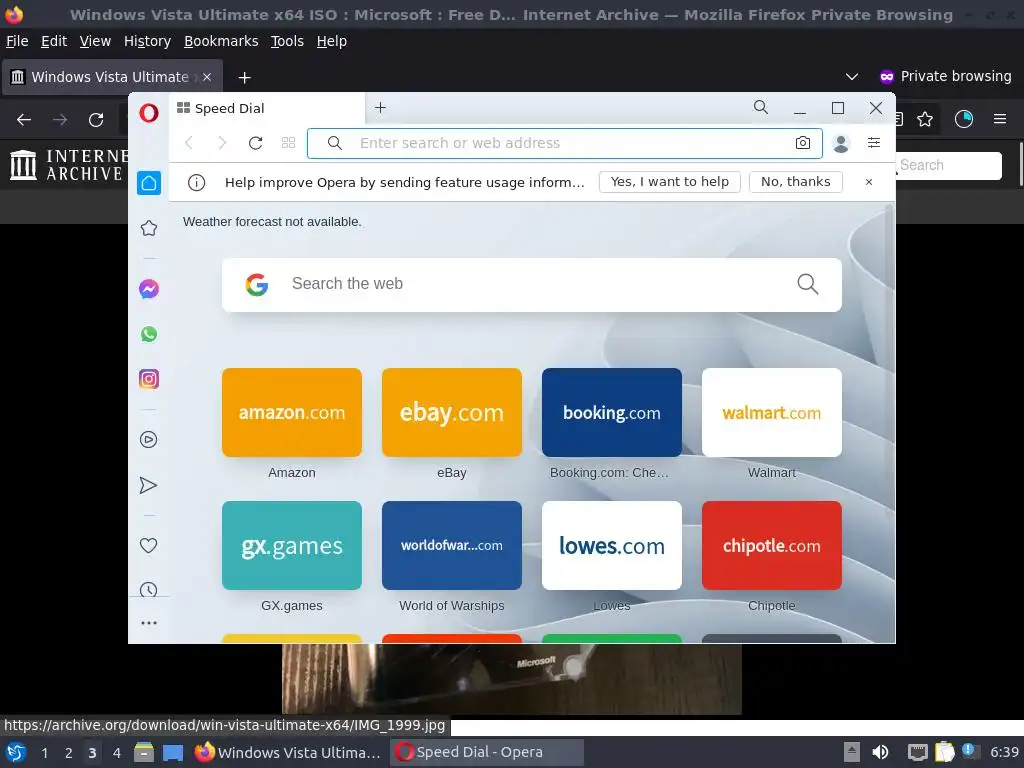Open Tools menu in Firefox

(287, 41)
